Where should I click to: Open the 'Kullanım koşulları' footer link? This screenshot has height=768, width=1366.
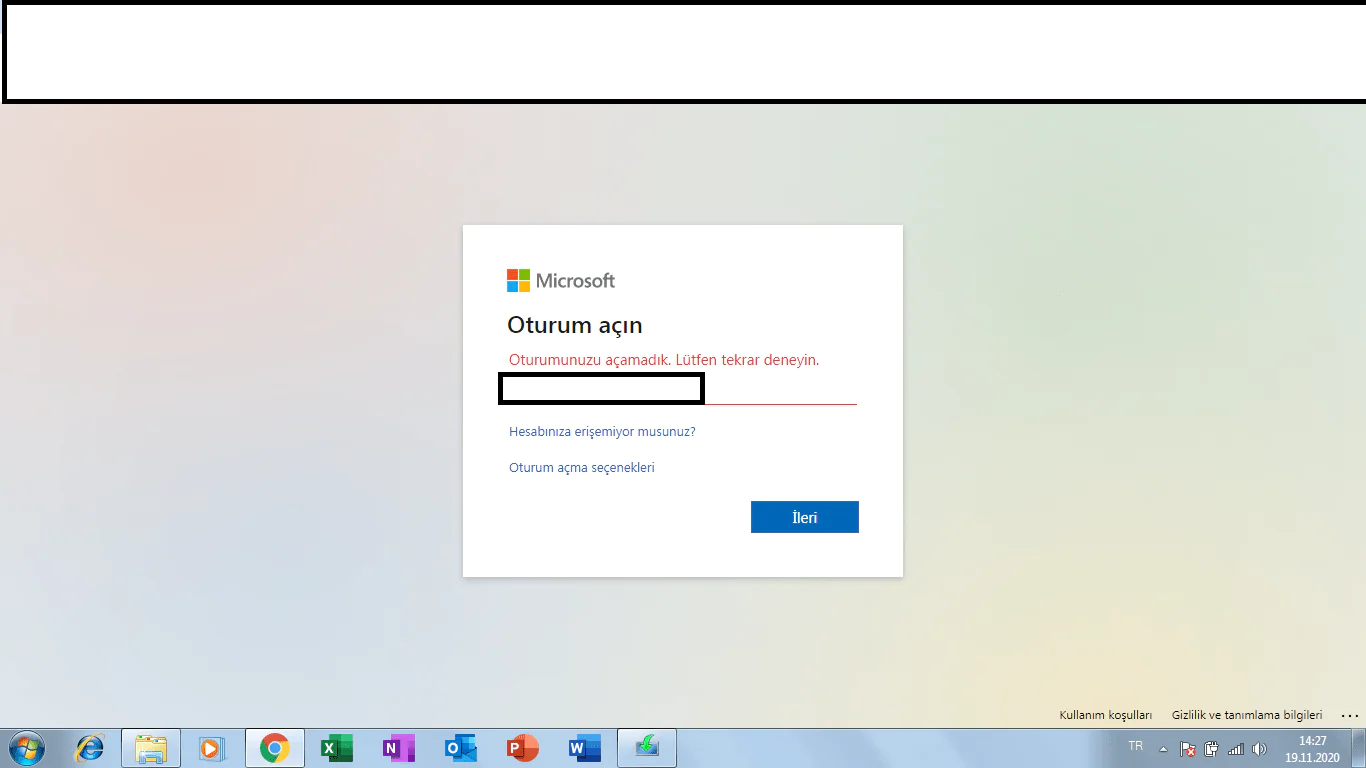click(x=1106, y=715)
